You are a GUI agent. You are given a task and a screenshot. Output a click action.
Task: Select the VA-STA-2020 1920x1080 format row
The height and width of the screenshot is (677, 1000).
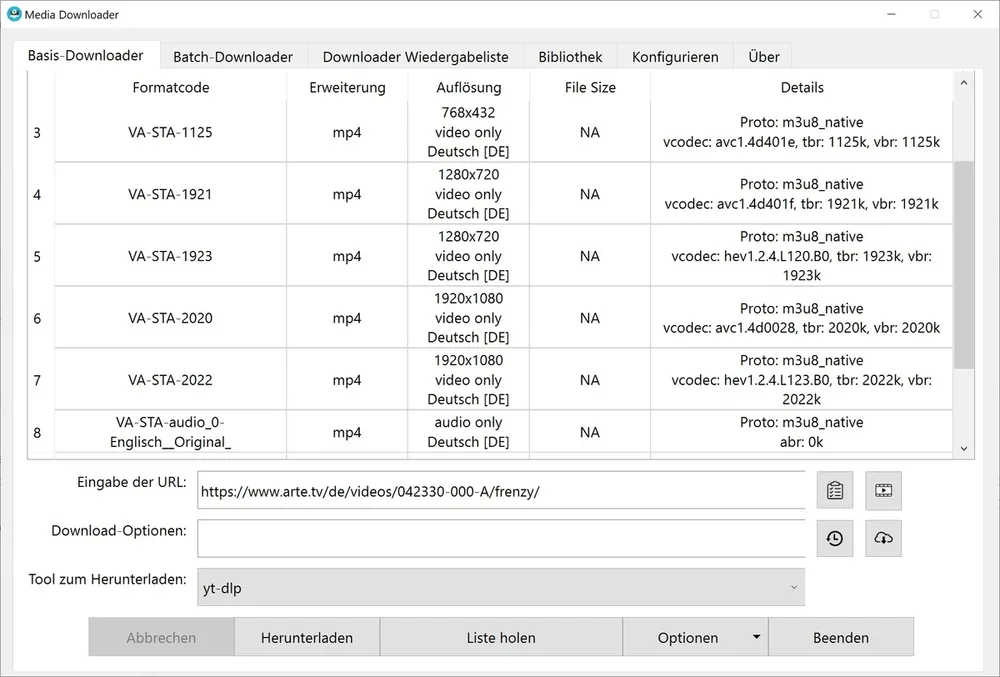170,318
